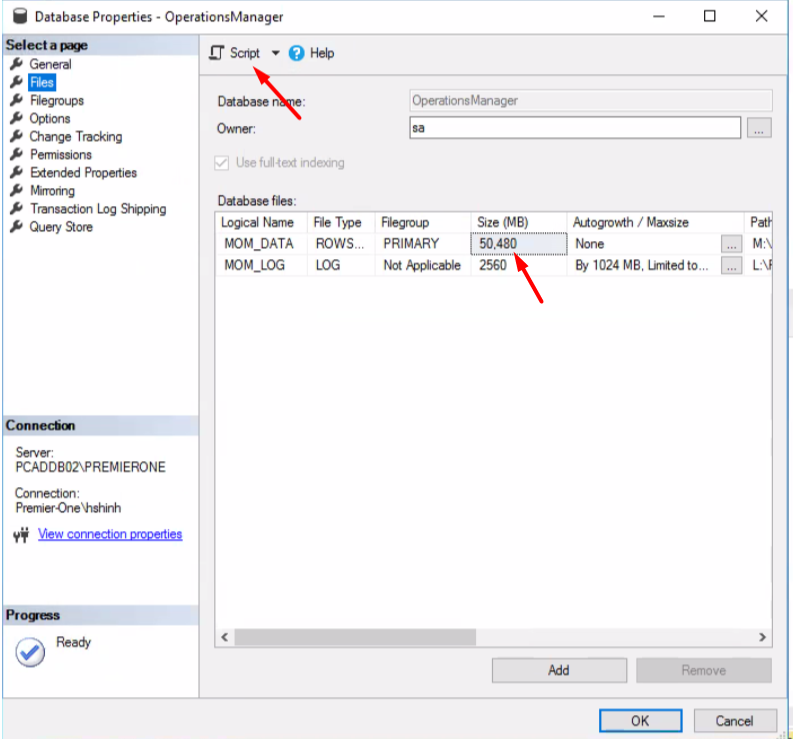
Task: Click the database icon in title bar
Action: (20, 16)
